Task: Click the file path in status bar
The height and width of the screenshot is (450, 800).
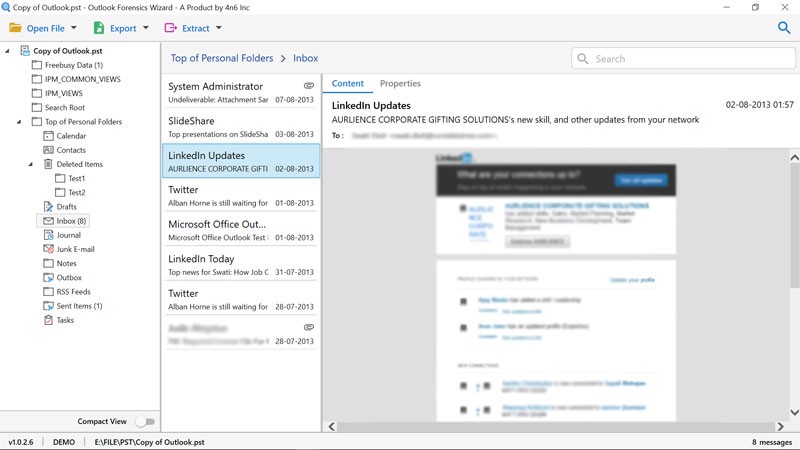Action: (x=149, y=442)
